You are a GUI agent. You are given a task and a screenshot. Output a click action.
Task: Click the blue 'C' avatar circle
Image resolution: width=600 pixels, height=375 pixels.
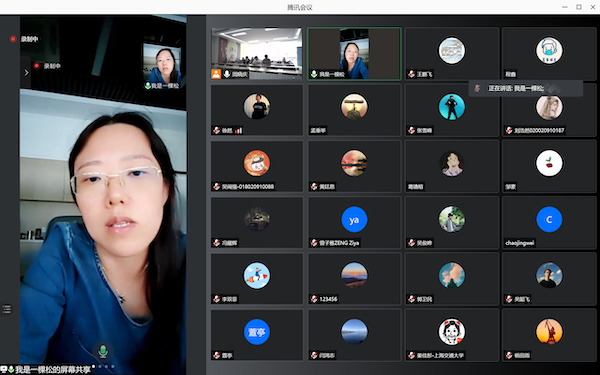click(549, 220)
